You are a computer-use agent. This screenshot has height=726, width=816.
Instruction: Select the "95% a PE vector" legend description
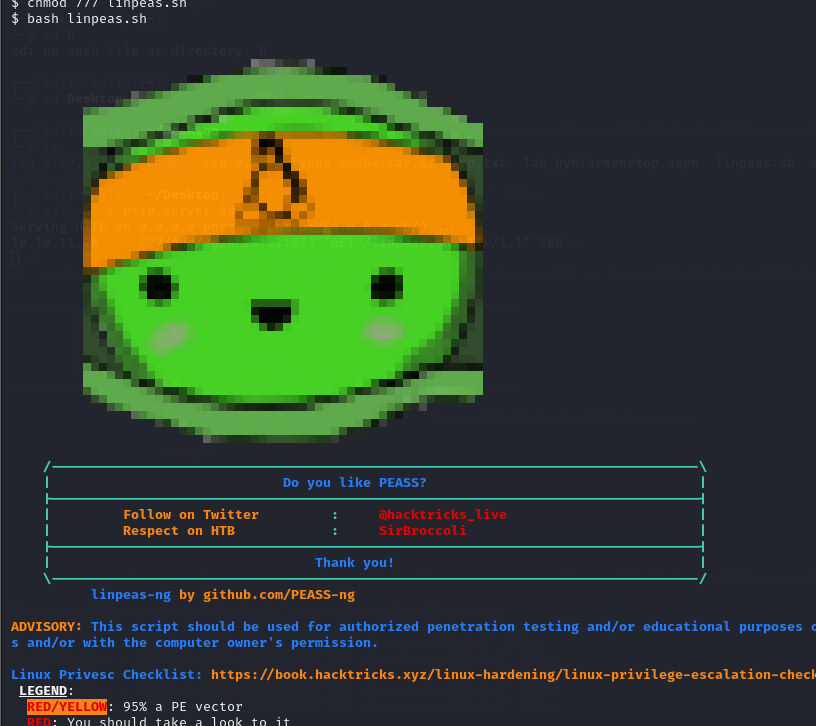tap(183, 707)
